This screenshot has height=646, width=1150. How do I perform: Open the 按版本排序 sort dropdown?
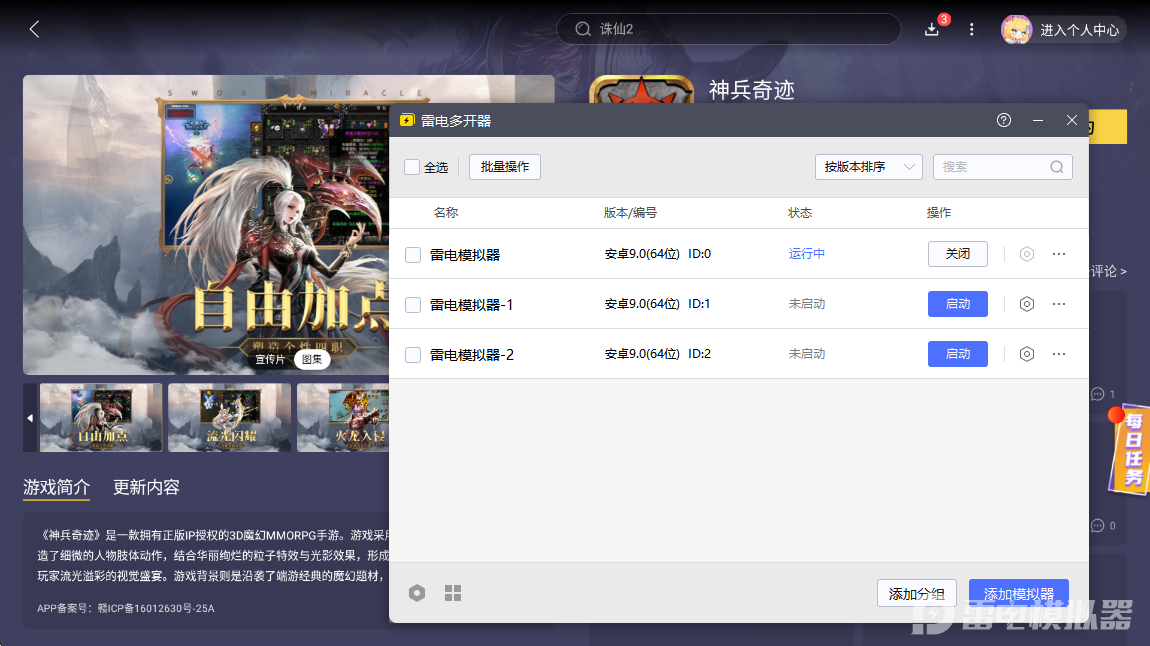tap(868, 167)
